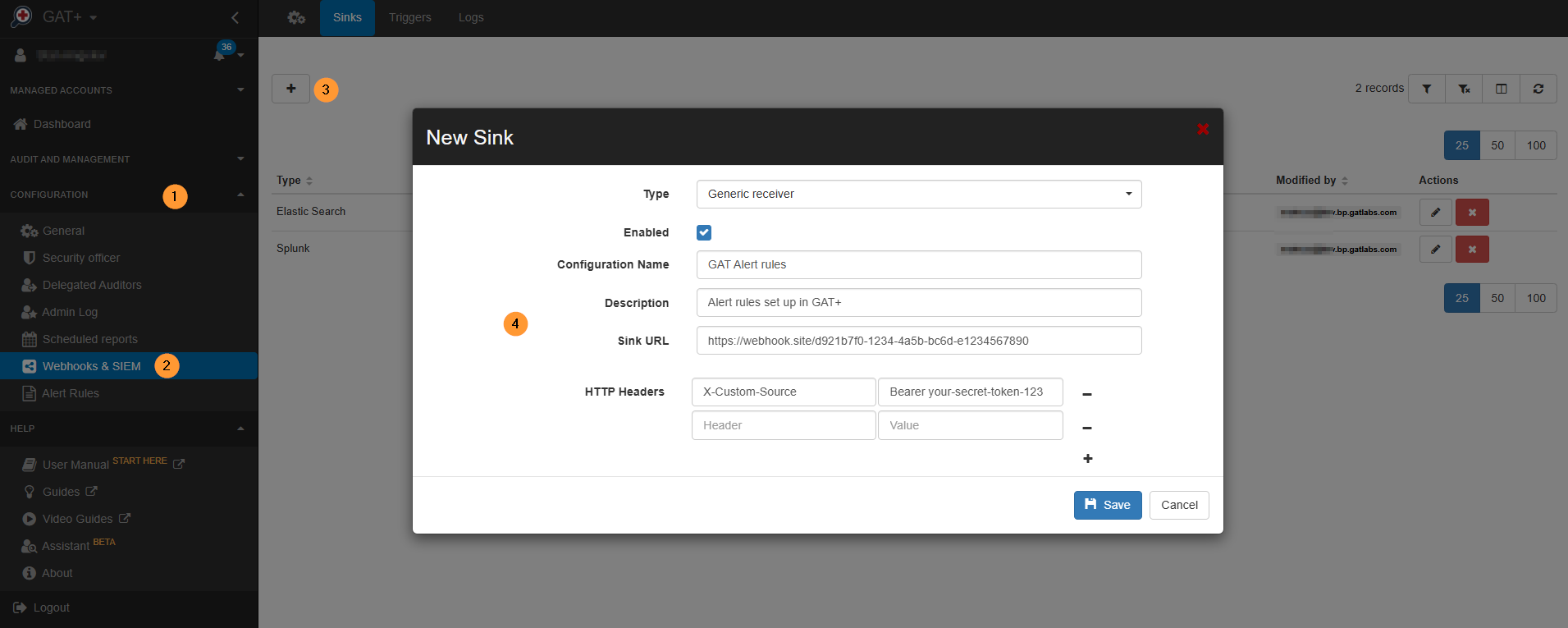Click the filter funnel icon

click(x=1427, y=89)
